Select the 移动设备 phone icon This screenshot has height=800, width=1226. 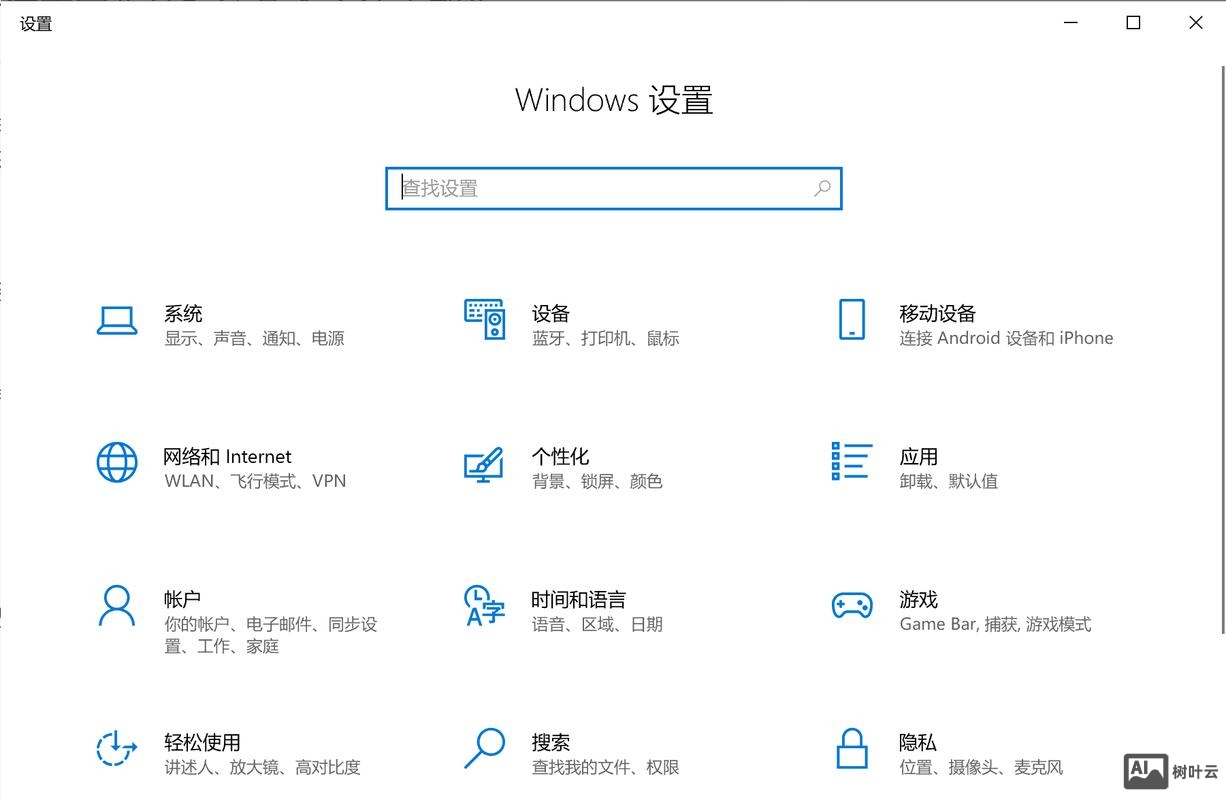pos(851,318)
